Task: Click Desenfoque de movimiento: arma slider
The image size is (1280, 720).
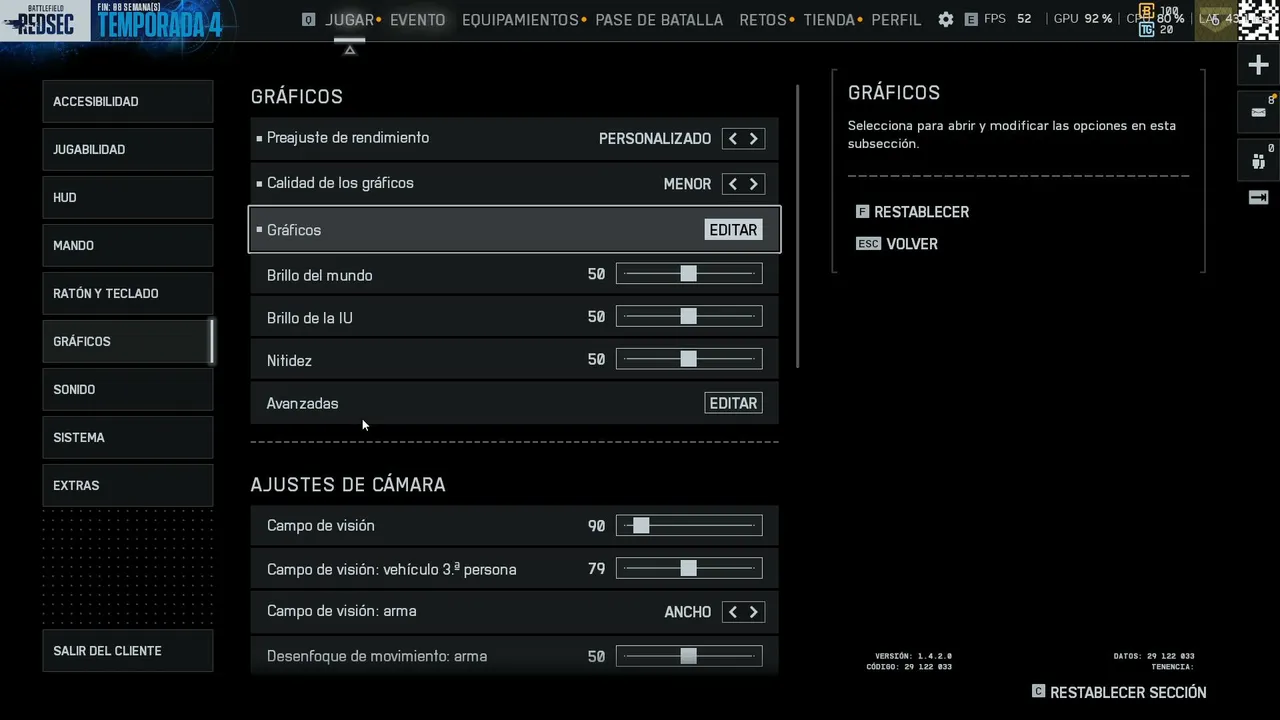Action: click(689, 656)
